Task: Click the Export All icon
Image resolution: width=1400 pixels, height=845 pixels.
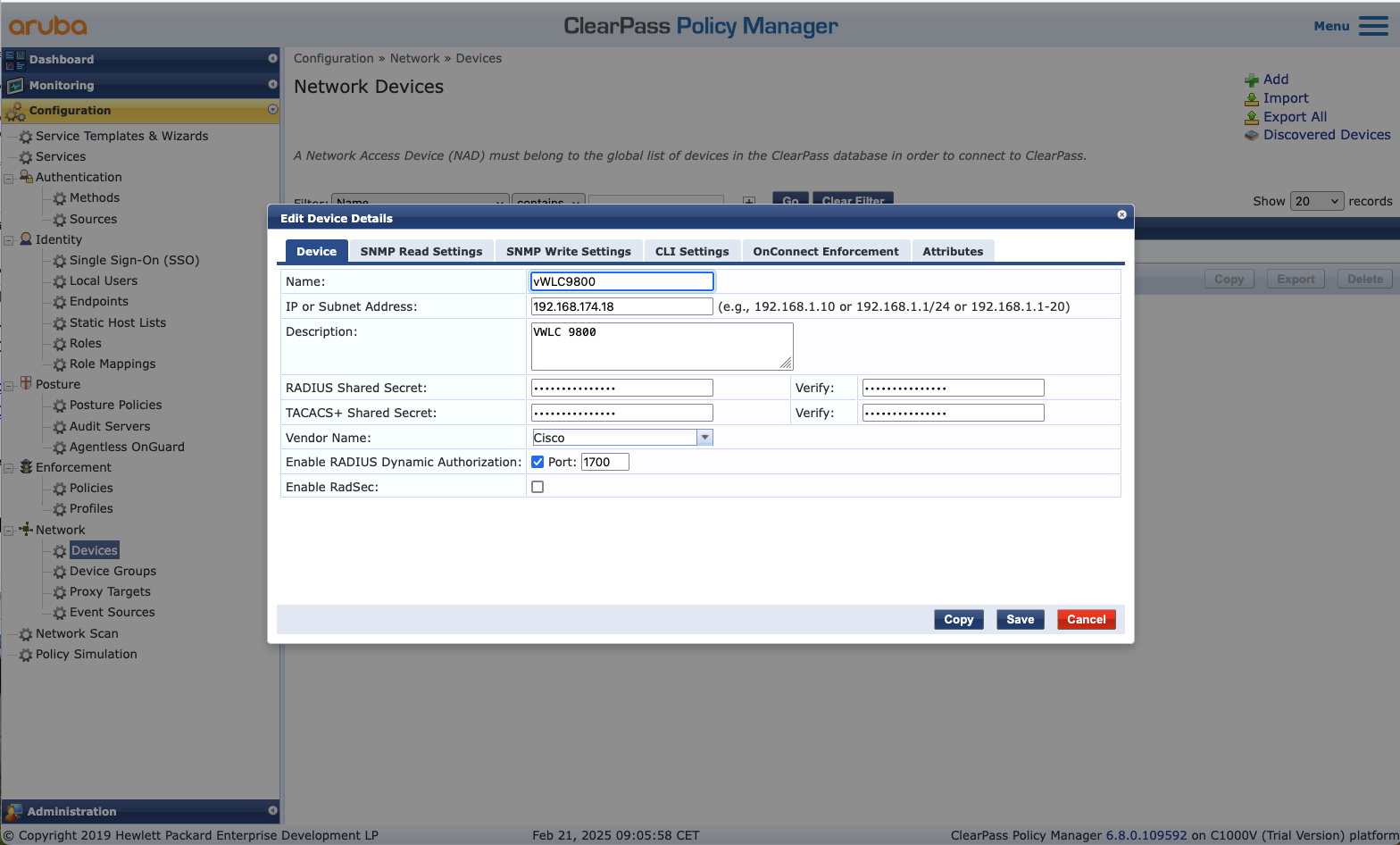Action: click(1252, 117)
